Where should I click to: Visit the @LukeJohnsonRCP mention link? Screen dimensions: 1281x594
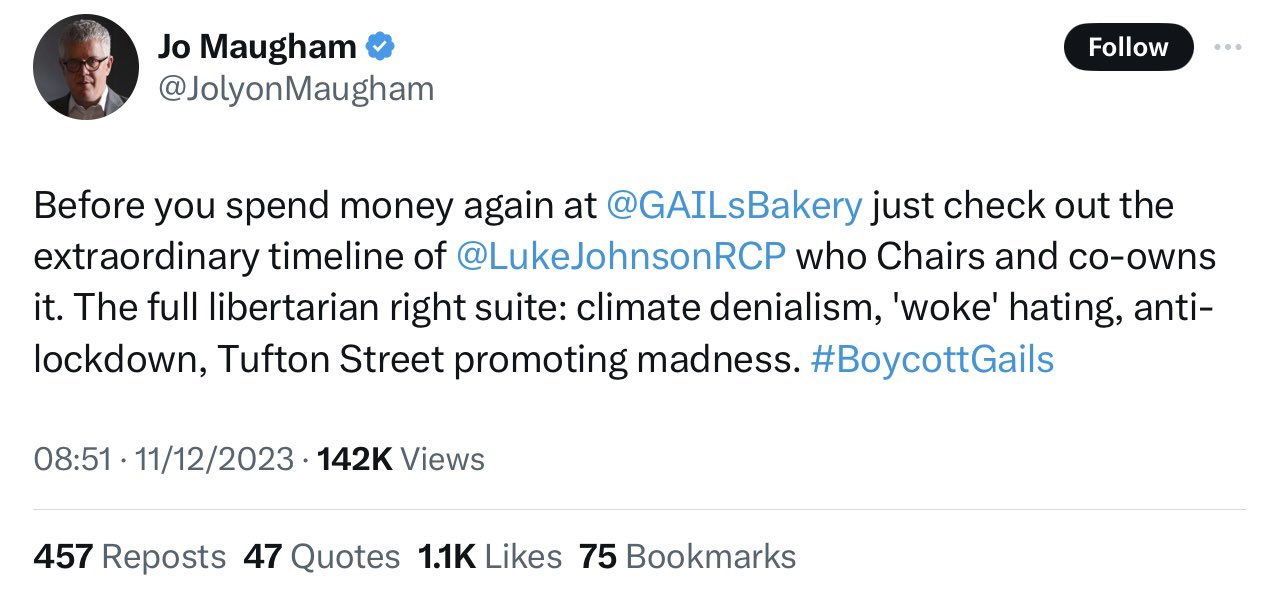[x=620, y=256]
